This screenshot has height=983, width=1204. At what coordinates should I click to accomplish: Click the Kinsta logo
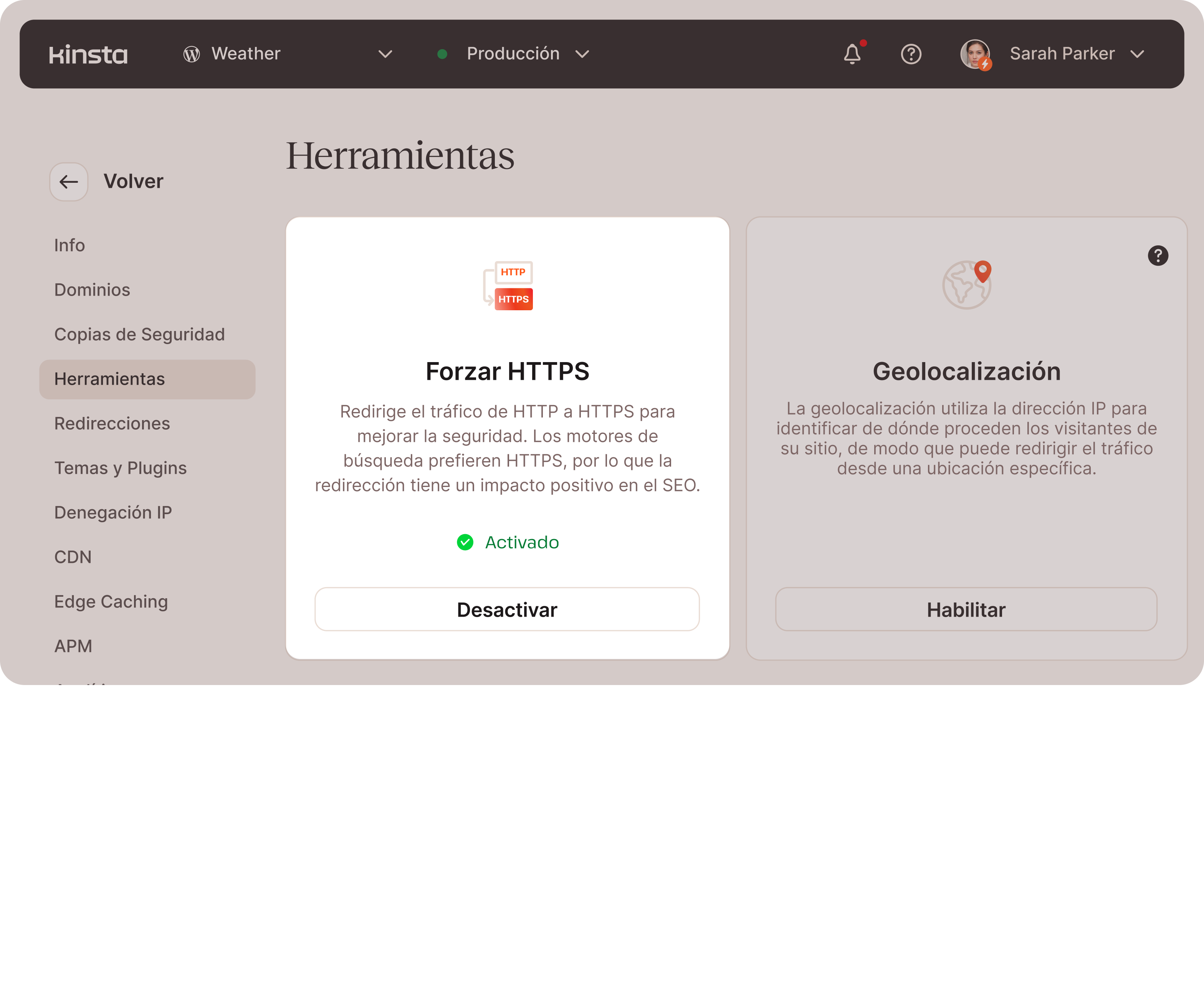point(88,55)
